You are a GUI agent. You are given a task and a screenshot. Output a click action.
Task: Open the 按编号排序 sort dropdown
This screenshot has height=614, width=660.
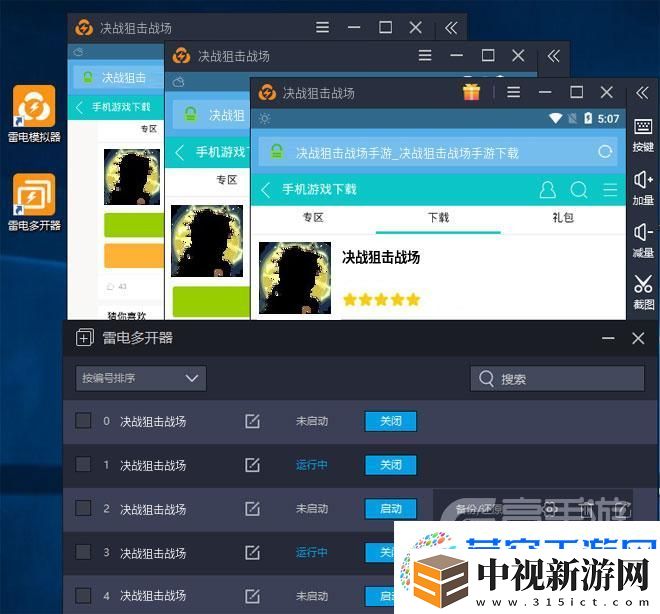[x=141, y=378]
